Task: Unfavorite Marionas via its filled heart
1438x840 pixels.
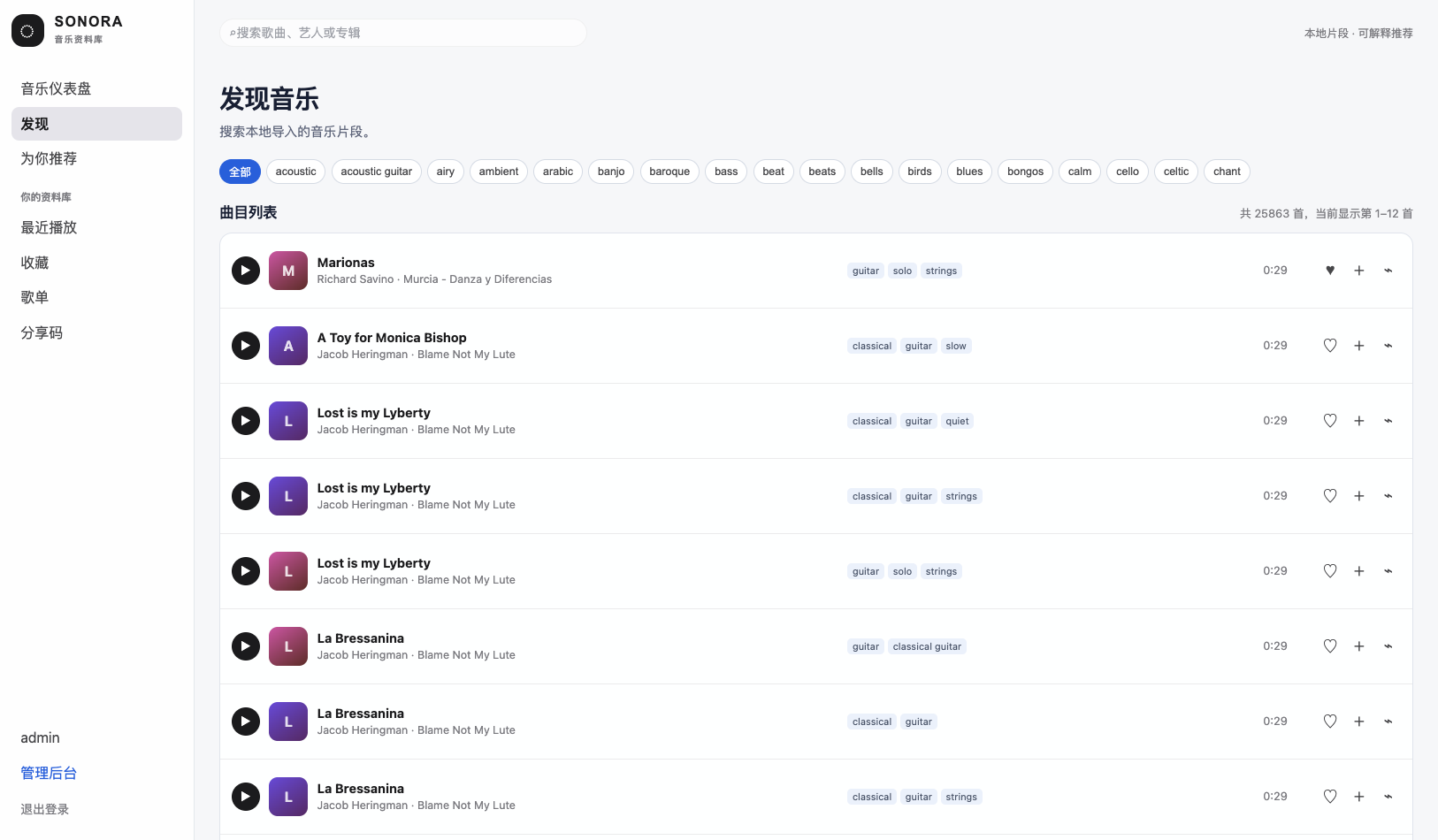Action: 1330,271
